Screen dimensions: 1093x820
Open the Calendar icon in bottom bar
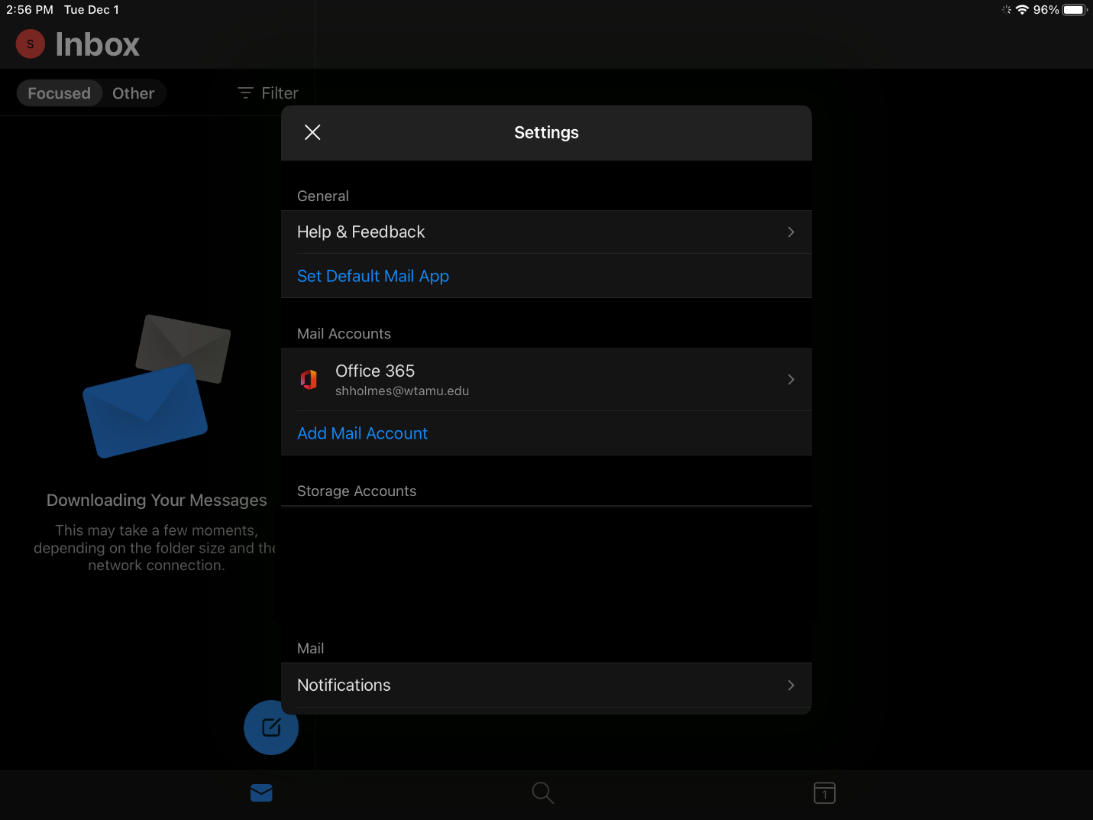[x=824, y=793]
